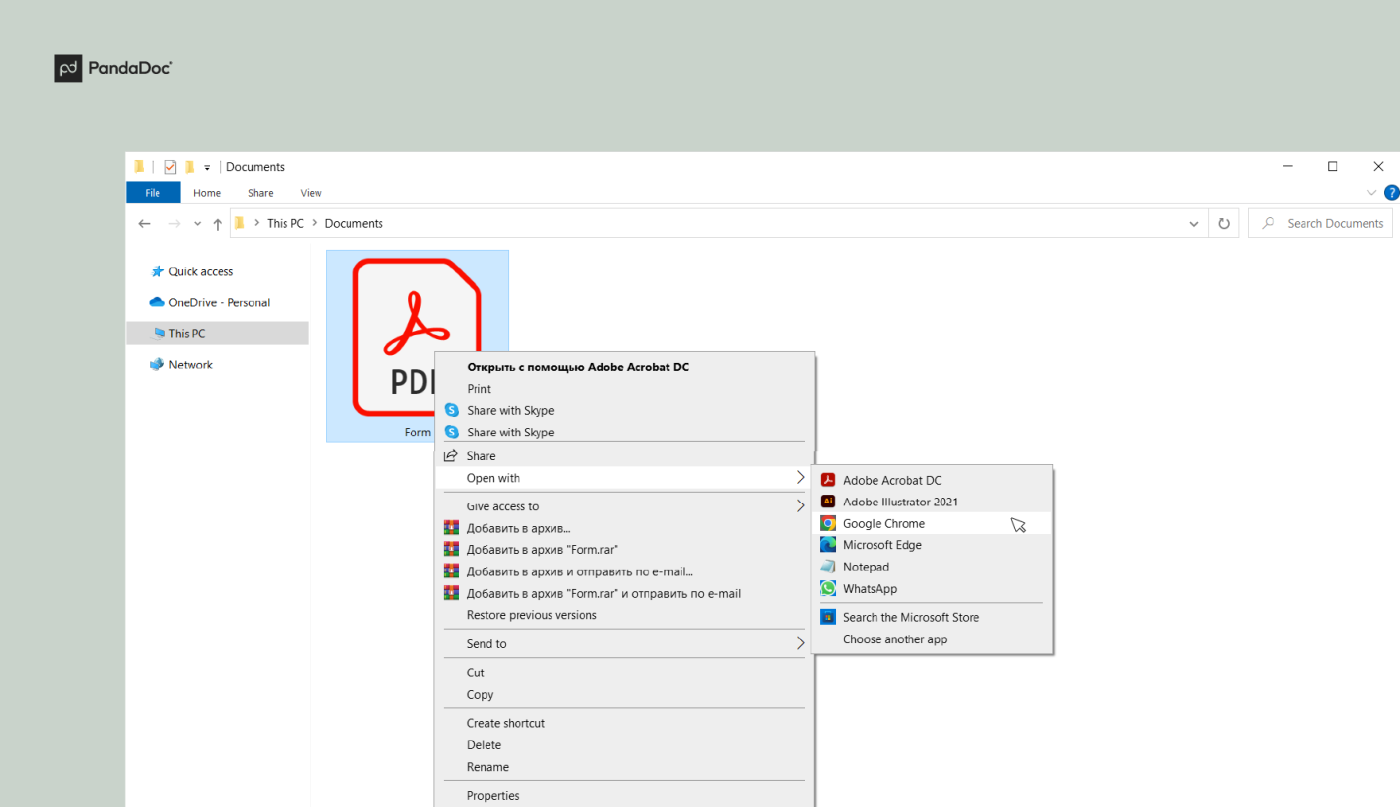Click chevron between This PC and Documents

pos(314,224)
